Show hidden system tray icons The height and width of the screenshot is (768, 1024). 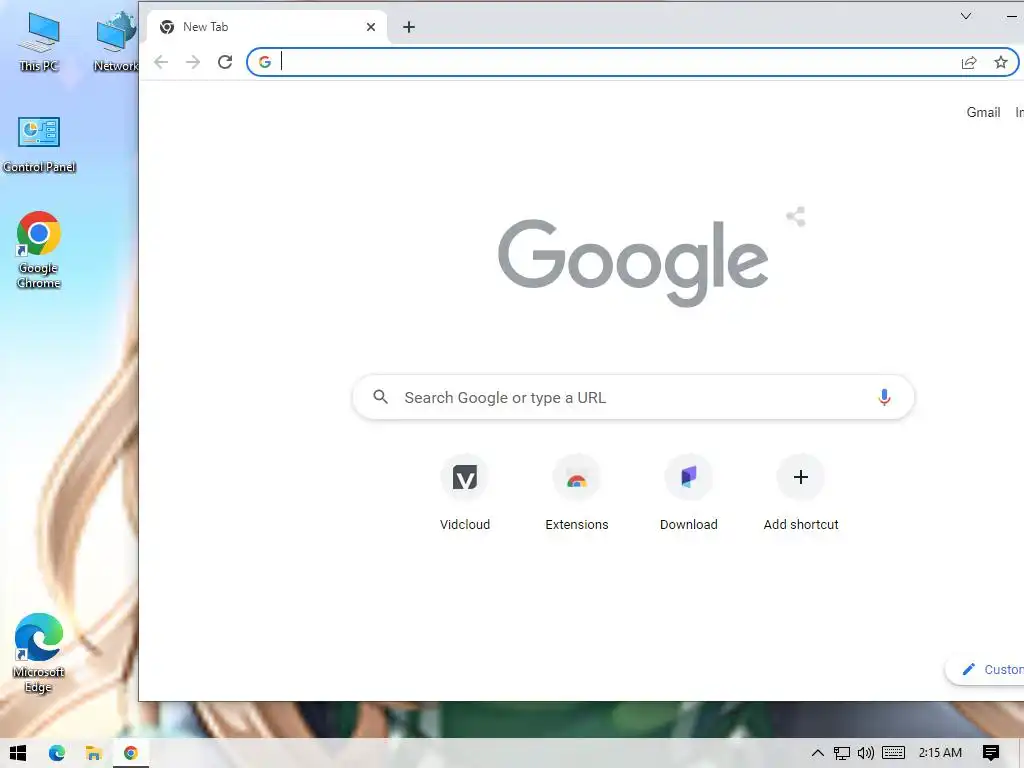tap(818, 753)
